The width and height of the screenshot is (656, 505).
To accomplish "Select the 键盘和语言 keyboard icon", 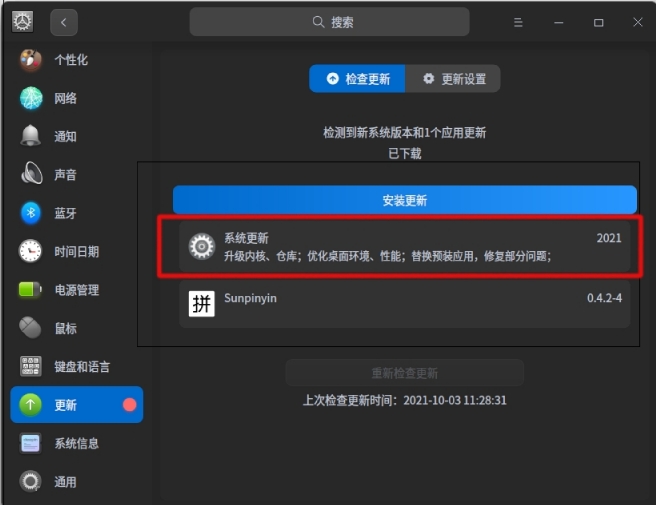I will pyautogui.click(x=31, y=366).
